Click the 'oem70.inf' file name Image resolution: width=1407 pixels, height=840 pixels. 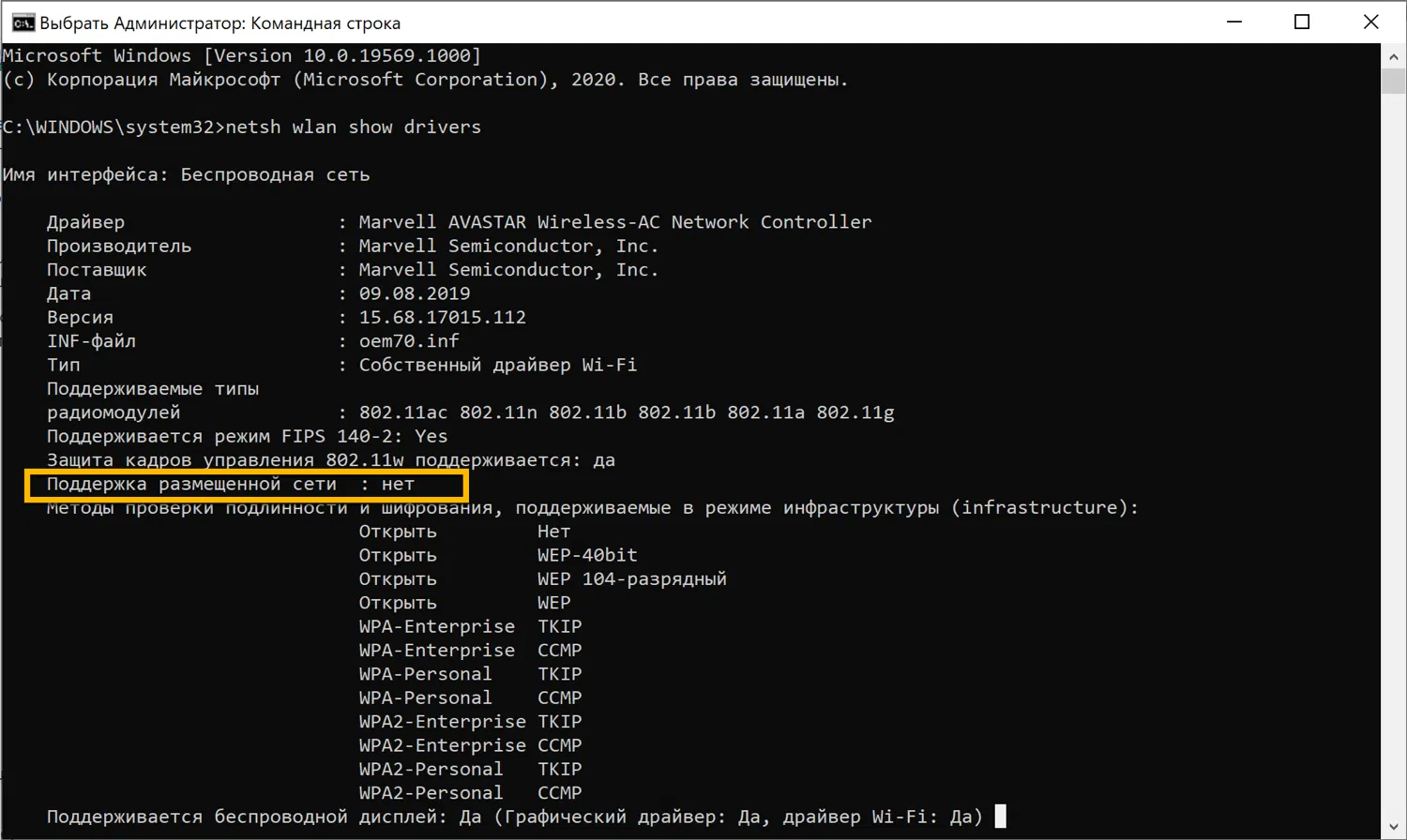(x=409, y=341)
